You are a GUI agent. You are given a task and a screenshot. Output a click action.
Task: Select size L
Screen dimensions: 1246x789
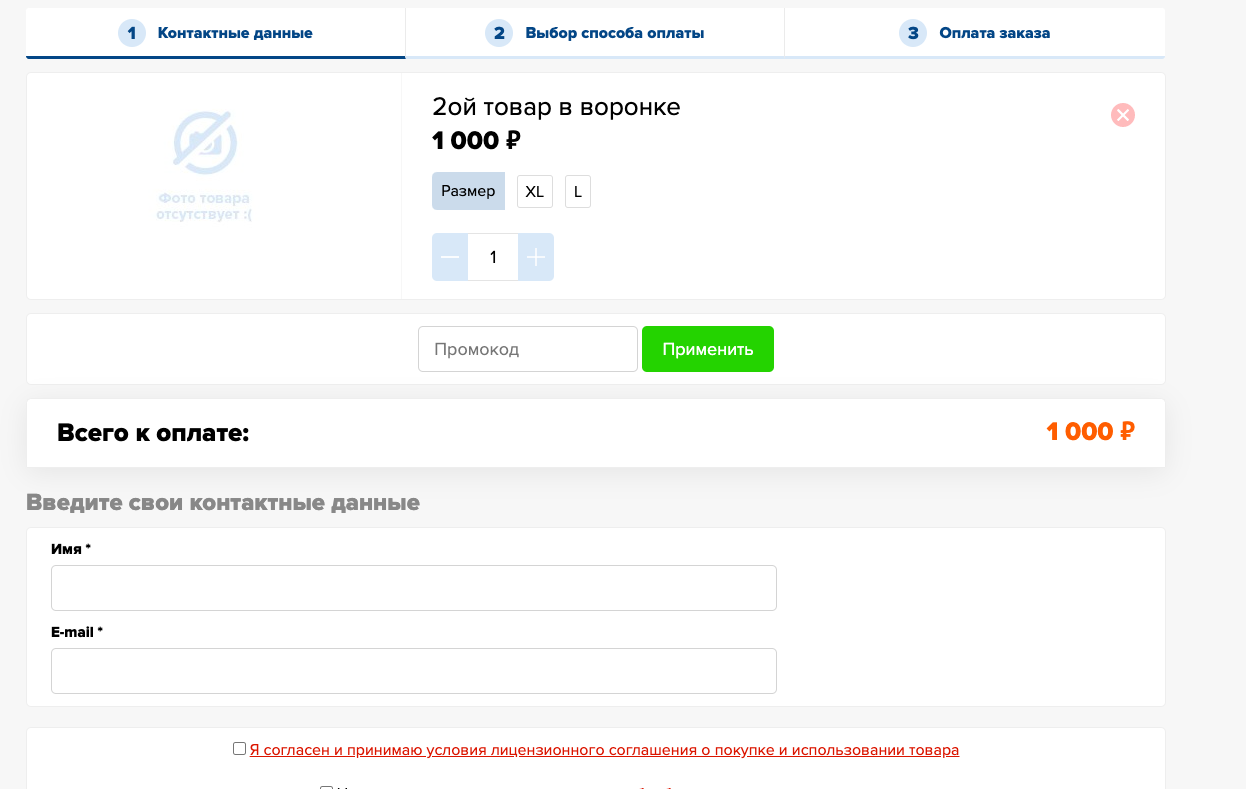click(x=578, y=191)
